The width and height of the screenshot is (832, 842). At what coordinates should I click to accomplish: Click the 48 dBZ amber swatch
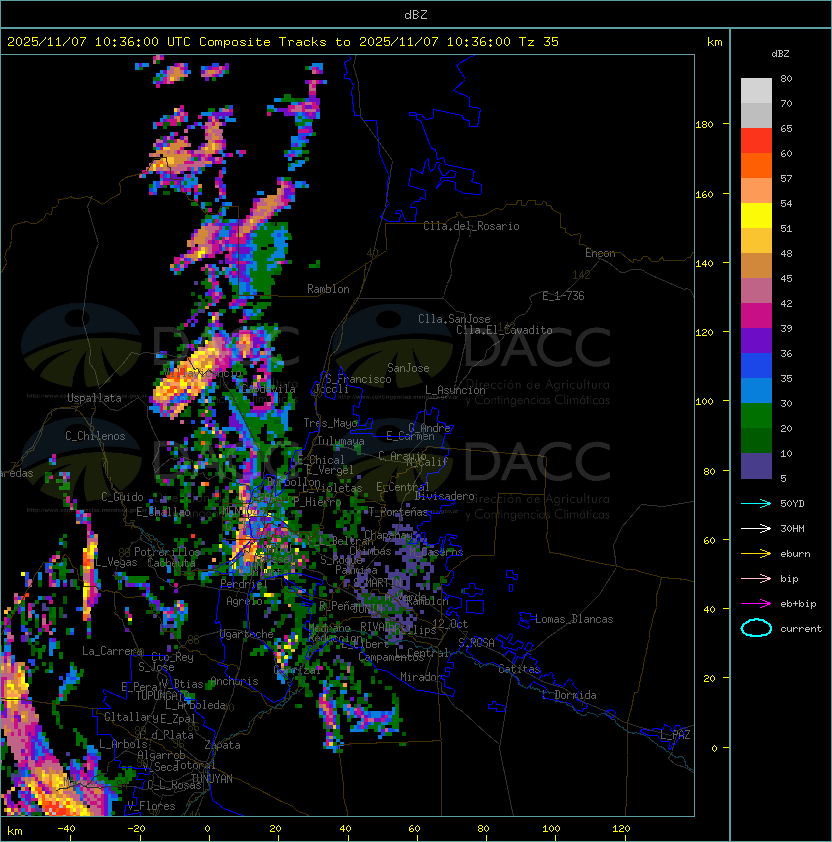click(x=756, y=241)
